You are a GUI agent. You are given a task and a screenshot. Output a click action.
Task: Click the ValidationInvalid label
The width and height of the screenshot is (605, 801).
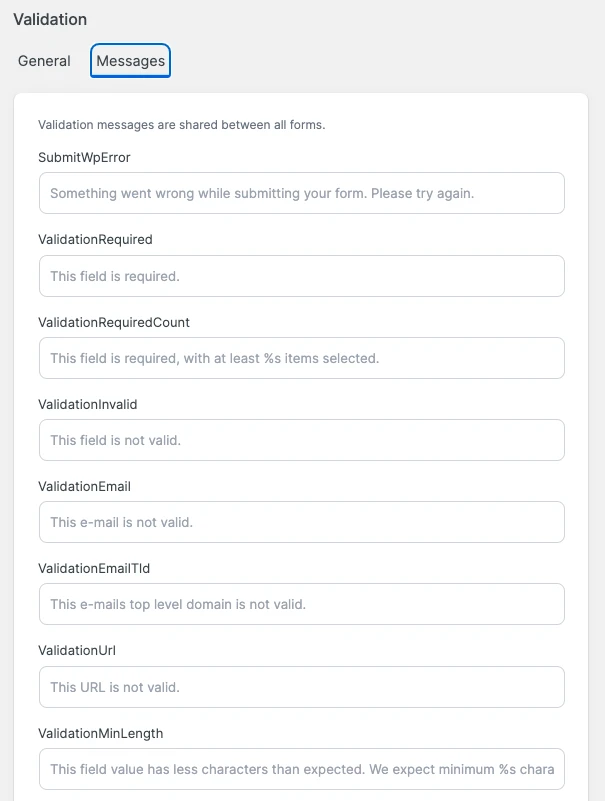[88, 404]
